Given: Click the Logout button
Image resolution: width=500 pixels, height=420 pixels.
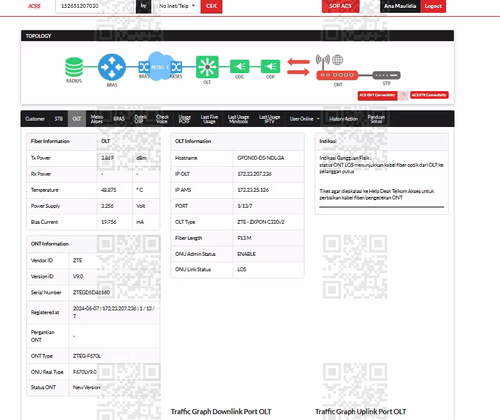Looking at the screenshot, I should [x=433, y=6].
